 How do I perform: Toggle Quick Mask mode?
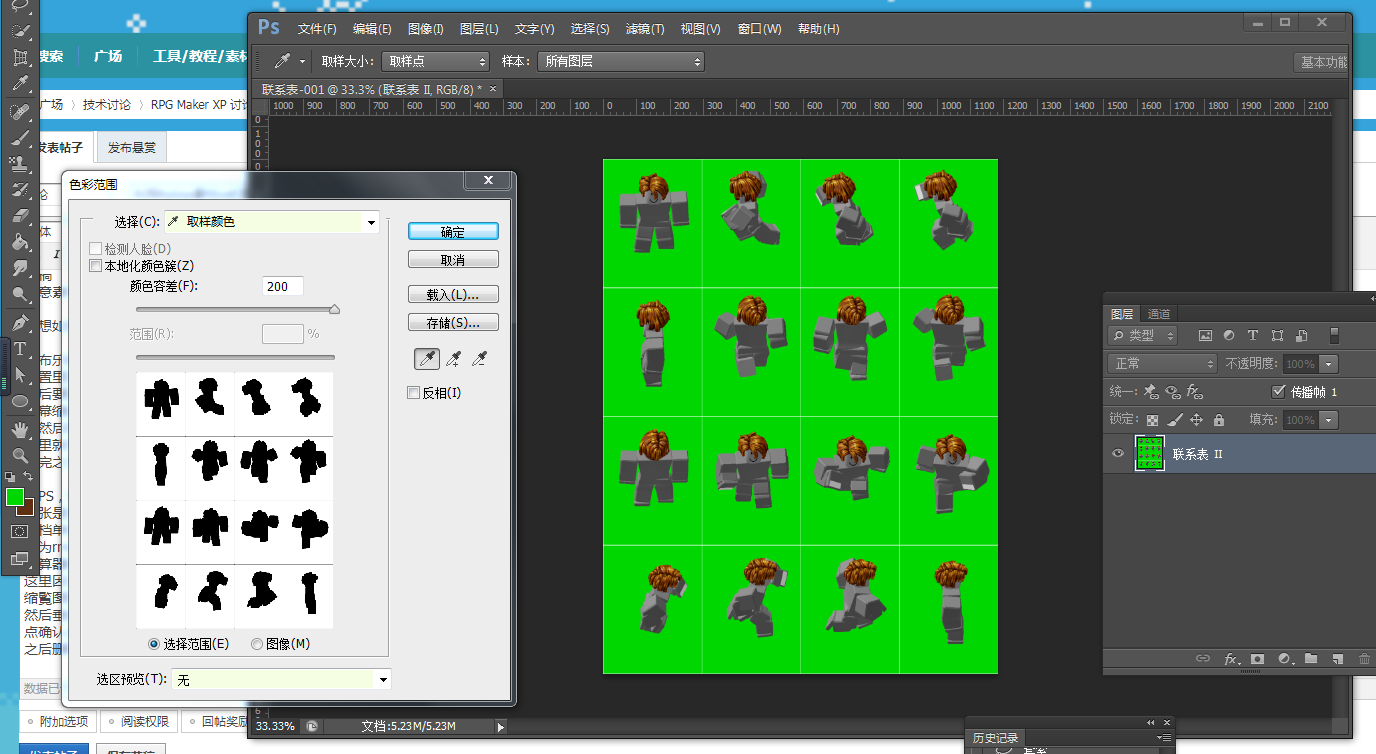coord(19,531)
